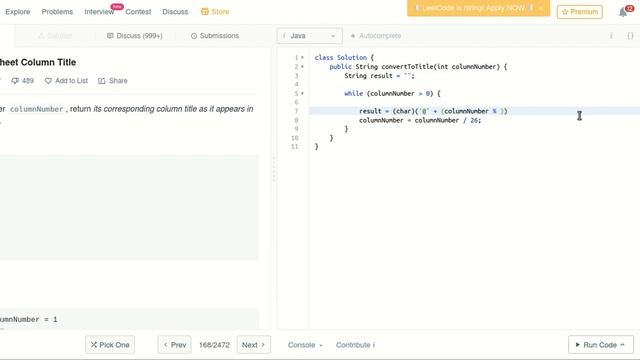Screen dimensions: 640x360
Task: Click the Share label
Action: click(x=118, y=81)
